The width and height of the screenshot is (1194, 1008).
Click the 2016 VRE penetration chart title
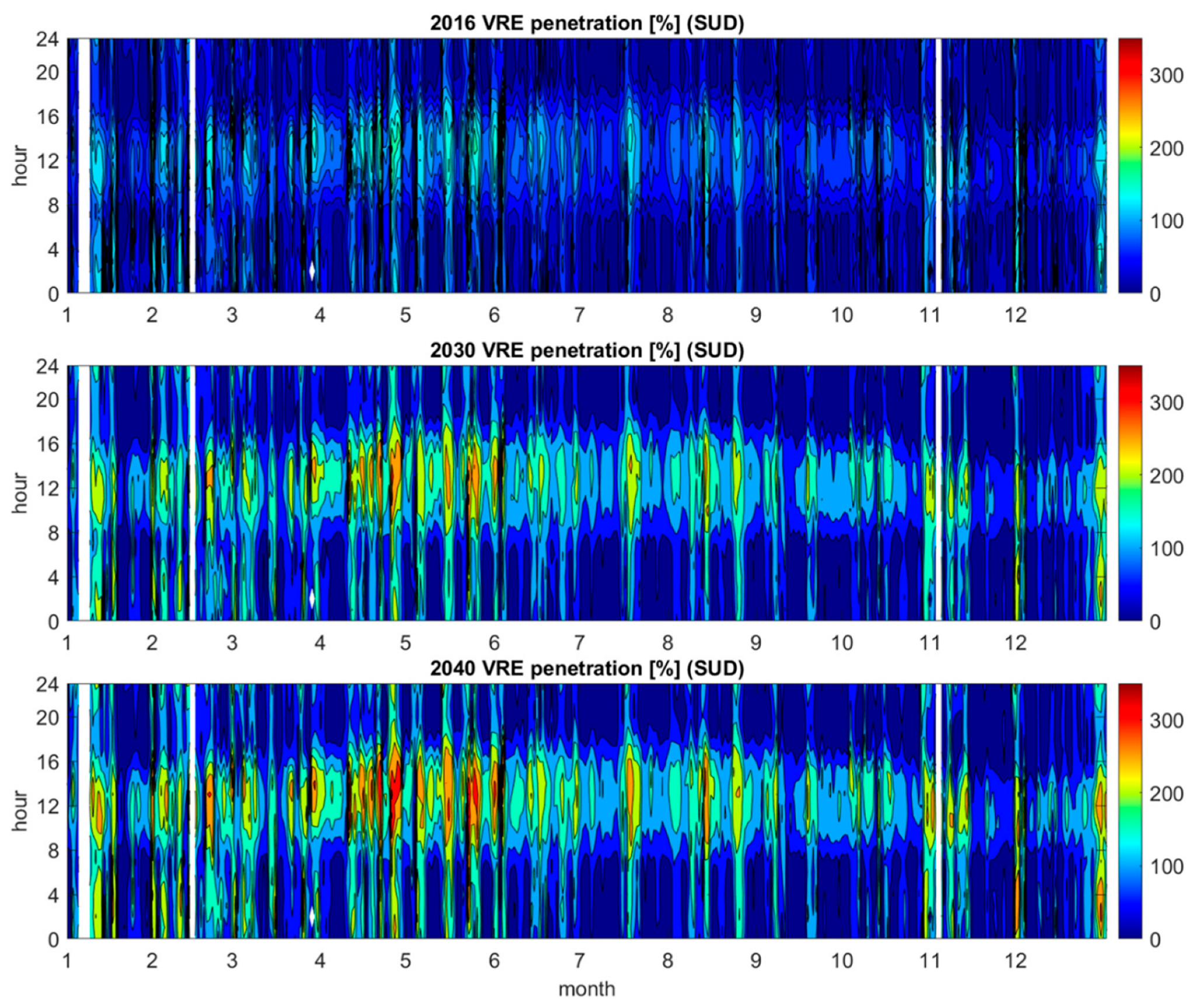coord(587,23)
